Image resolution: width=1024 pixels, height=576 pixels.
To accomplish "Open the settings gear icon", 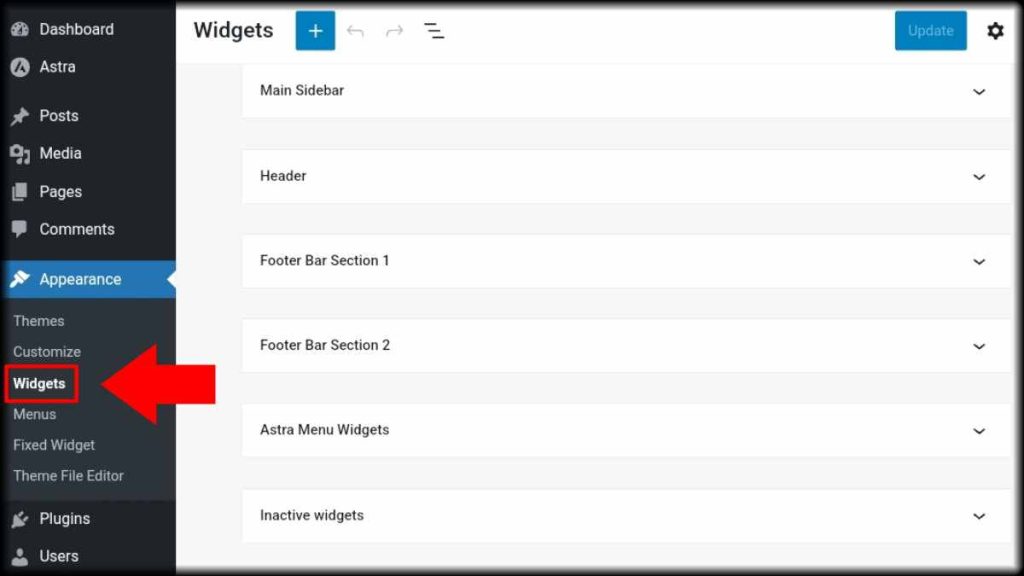I will pos(995,31).
